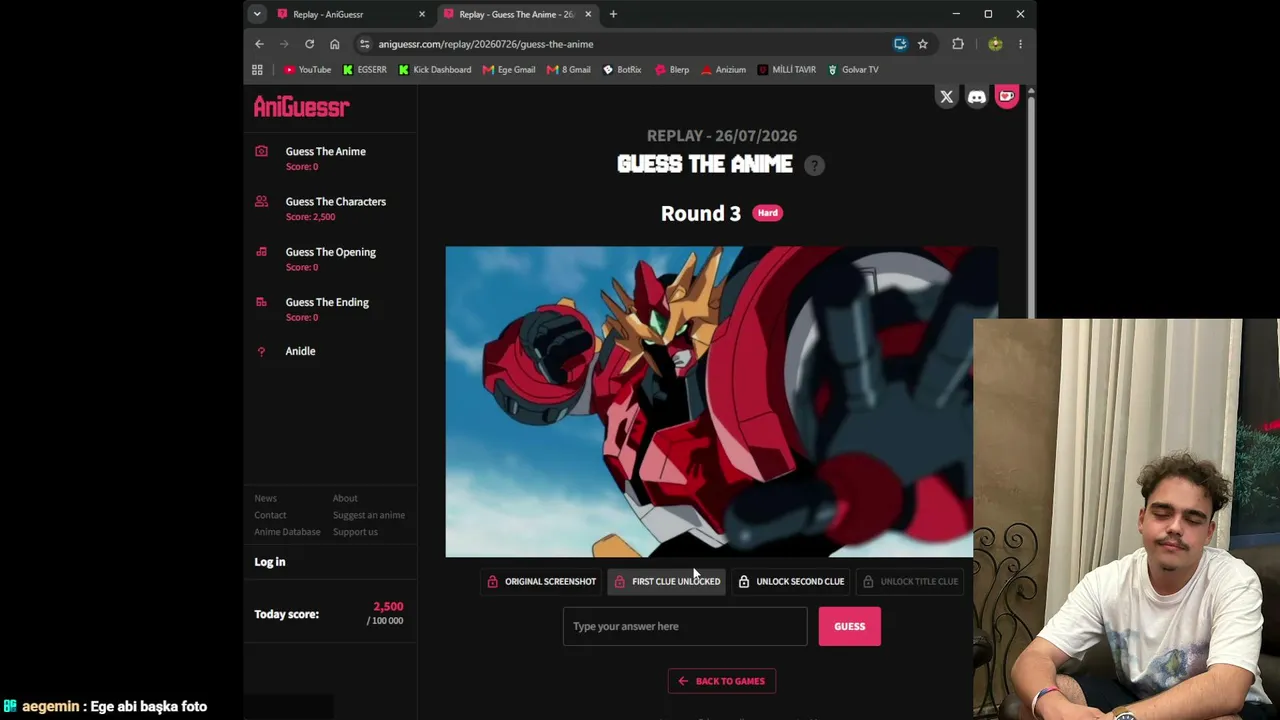Close the 'Replay - Guess The Anime' tab
The image size is (1280, 720).
point(588,14)
